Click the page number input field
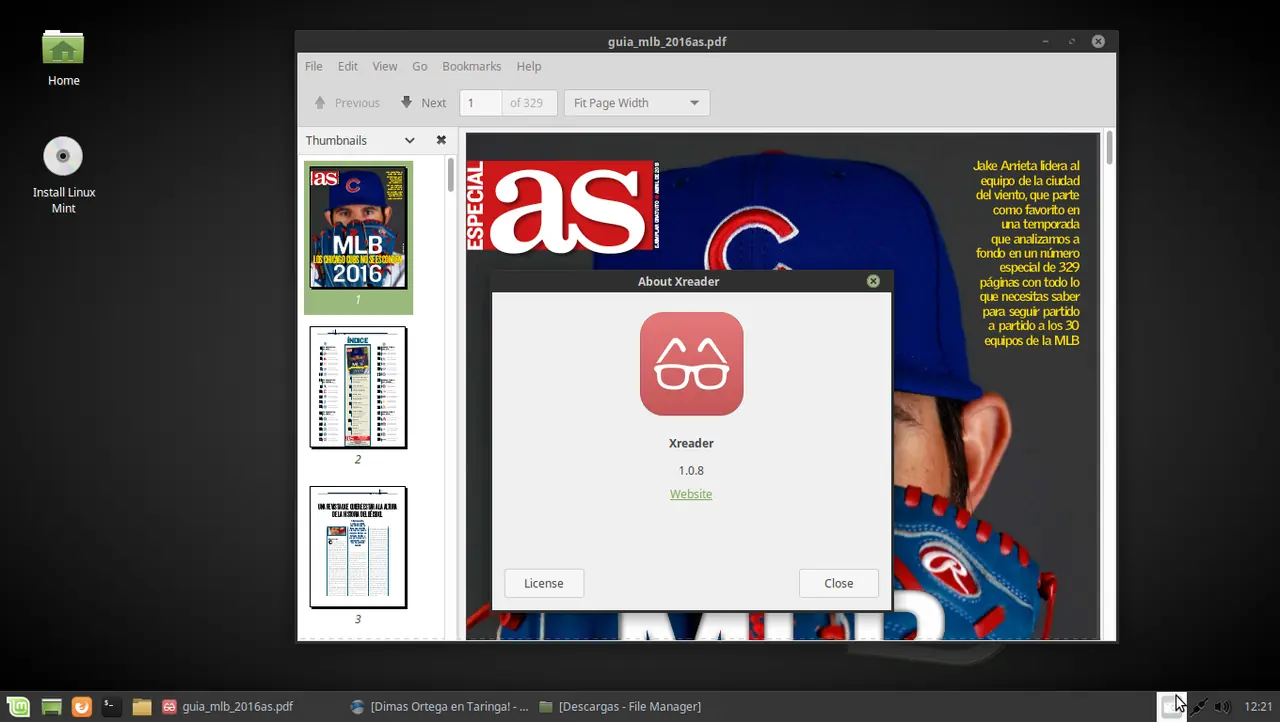The height and width of the screenshot is (722, 1280). 479,102
